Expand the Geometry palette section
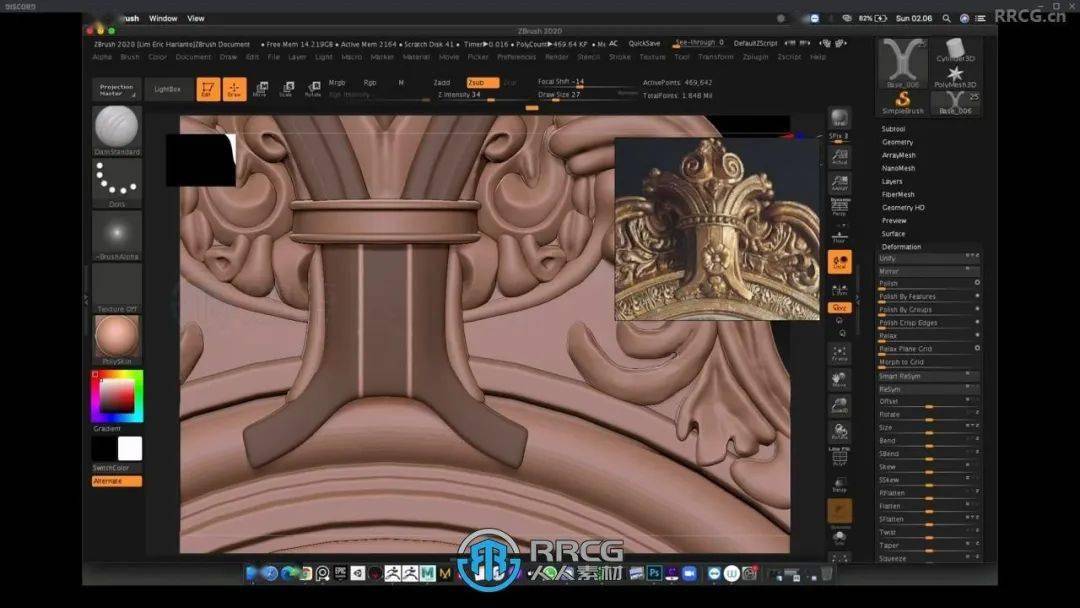The image size is (1080, 608). click(897, 142)
